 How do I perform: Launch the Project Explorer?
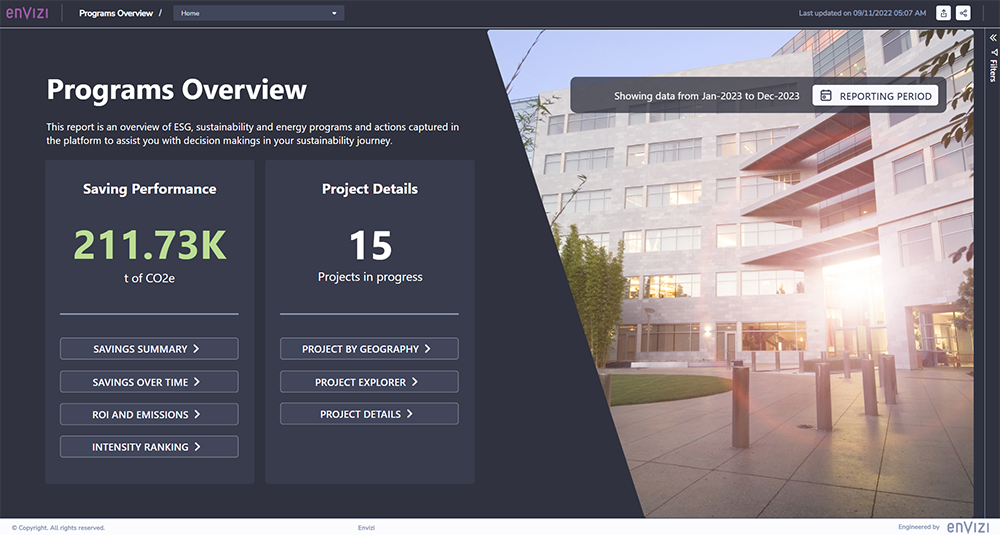click(369, 382)
